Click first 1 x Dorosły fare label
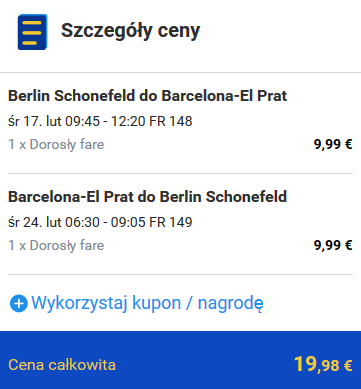Image resolution: width=361 pixels, height=389 pixels. pyautogui.click(x=56, y=145)
